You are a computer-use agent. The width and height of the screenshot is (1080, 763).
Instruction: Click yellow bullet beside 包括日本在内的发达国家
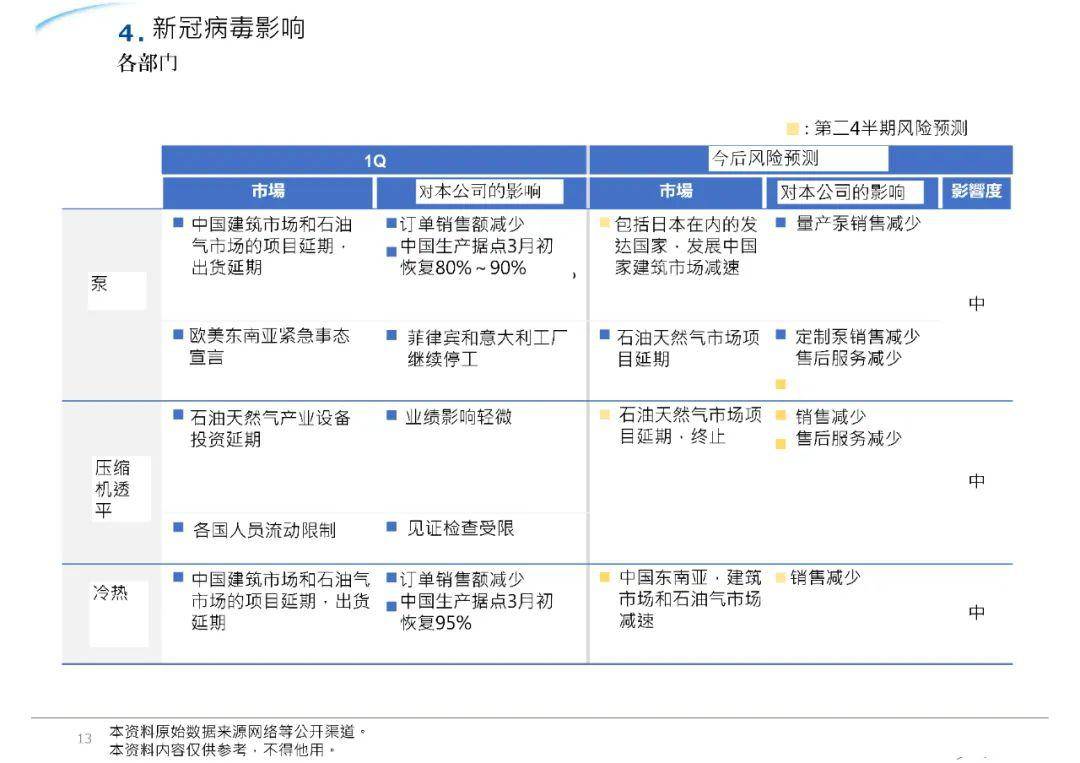coord(605,222)
